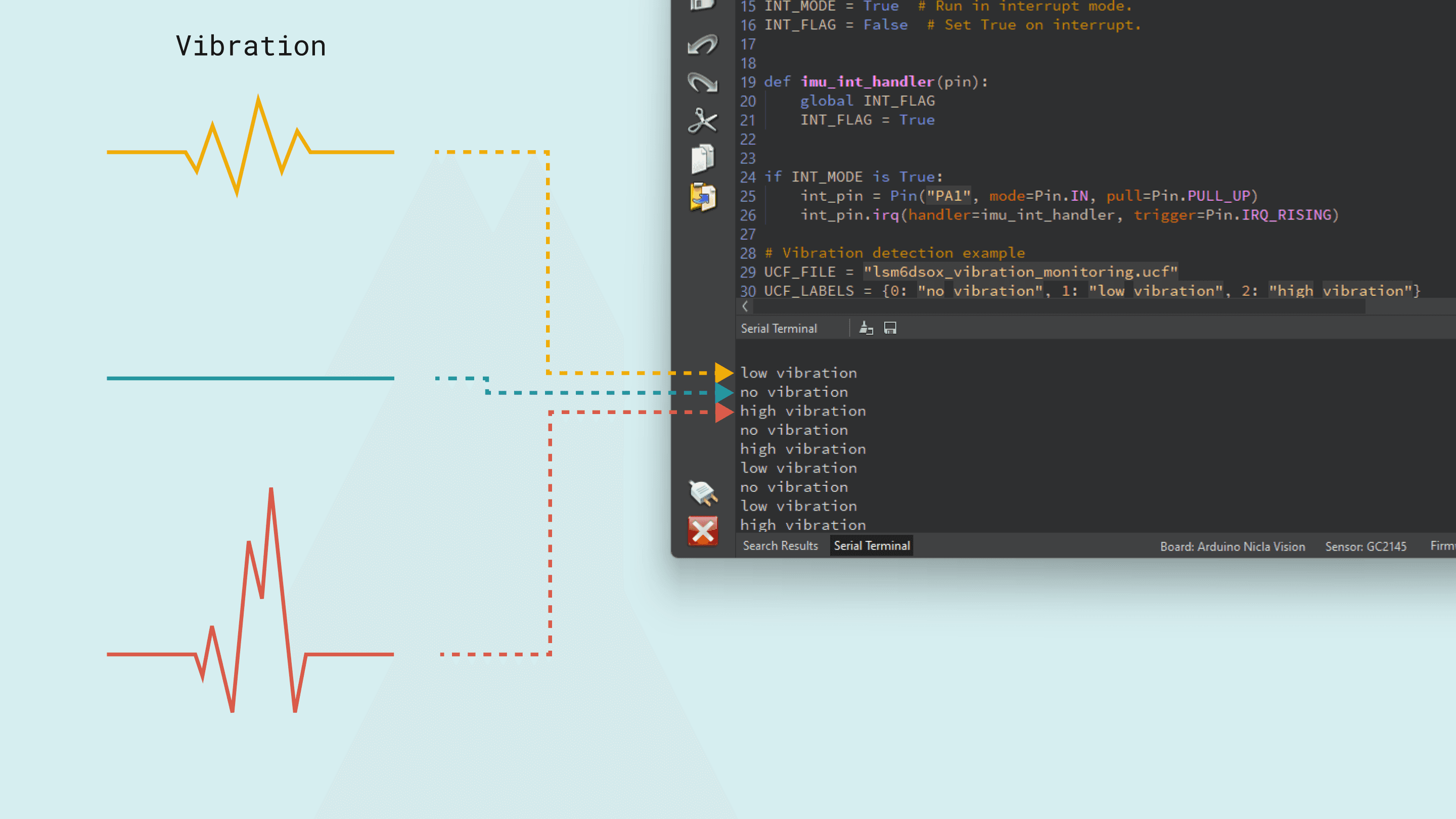Click the Copy documents icon
1456x819 pixels.
pyautogui.click(x=703, y=159)
